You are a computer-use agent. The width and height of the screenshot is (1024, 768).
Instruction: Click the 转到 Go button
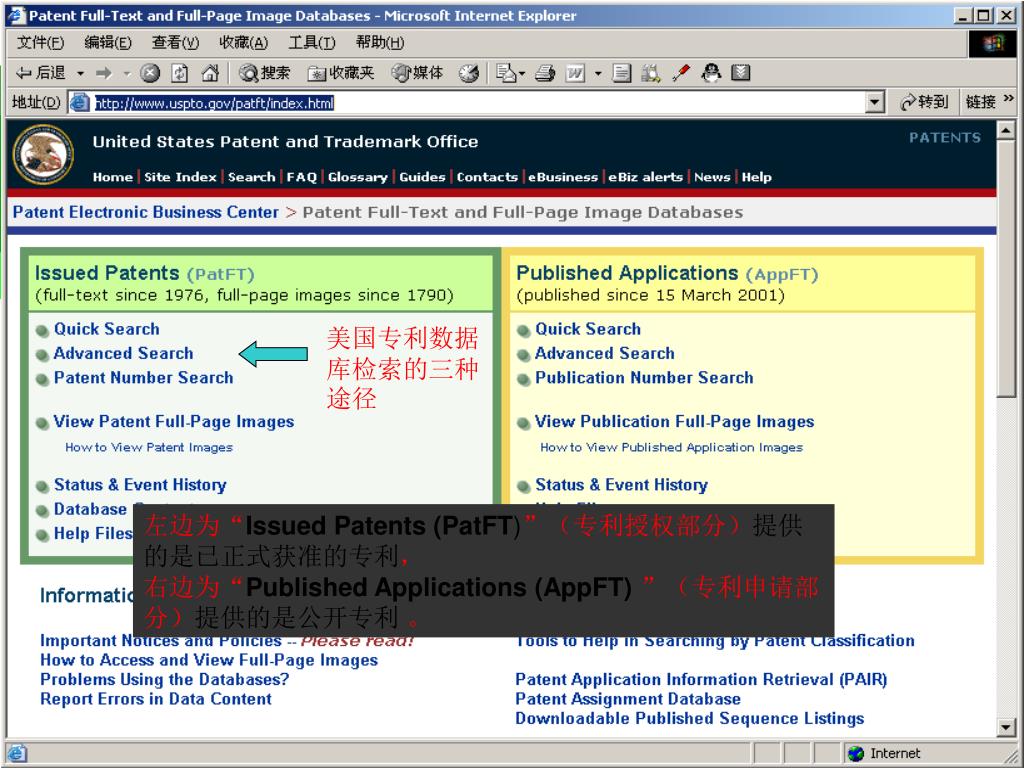(x=923, y=102)
